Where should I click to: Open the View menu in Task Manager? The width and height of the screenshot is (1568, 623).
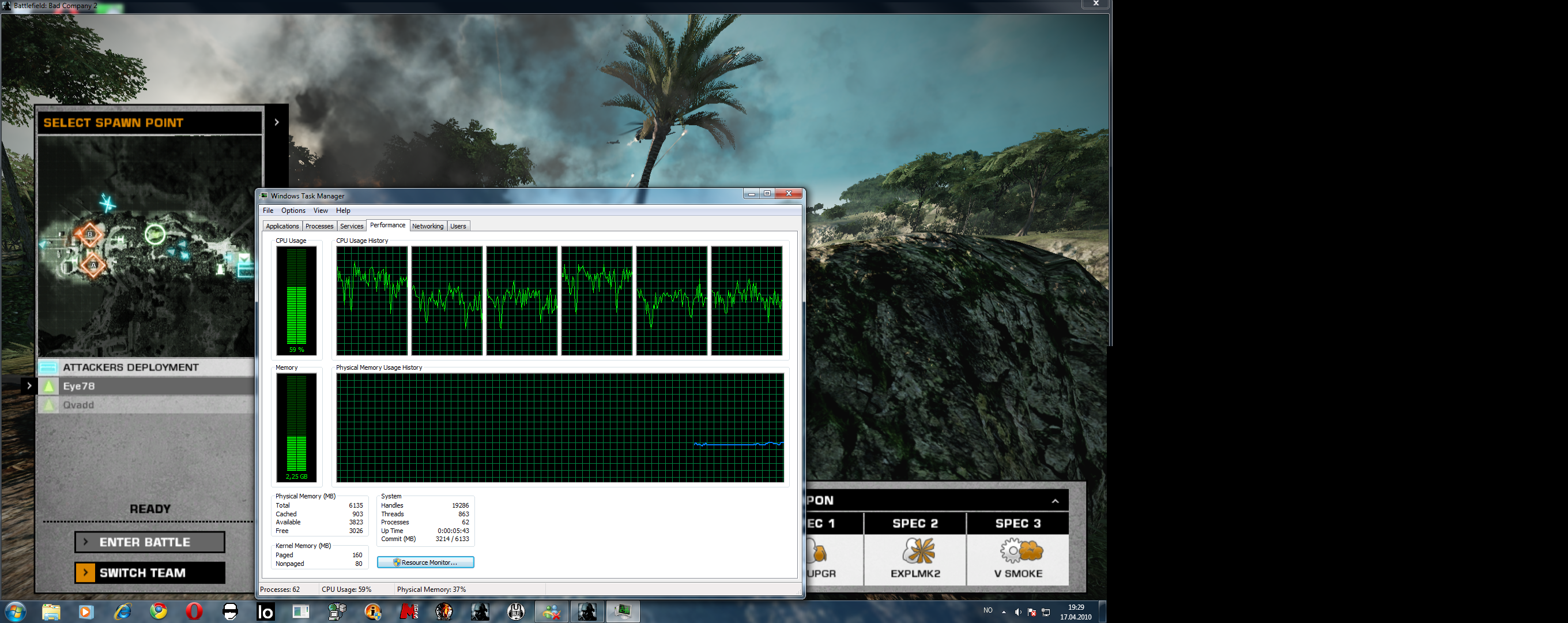click(x=320, y=211)
